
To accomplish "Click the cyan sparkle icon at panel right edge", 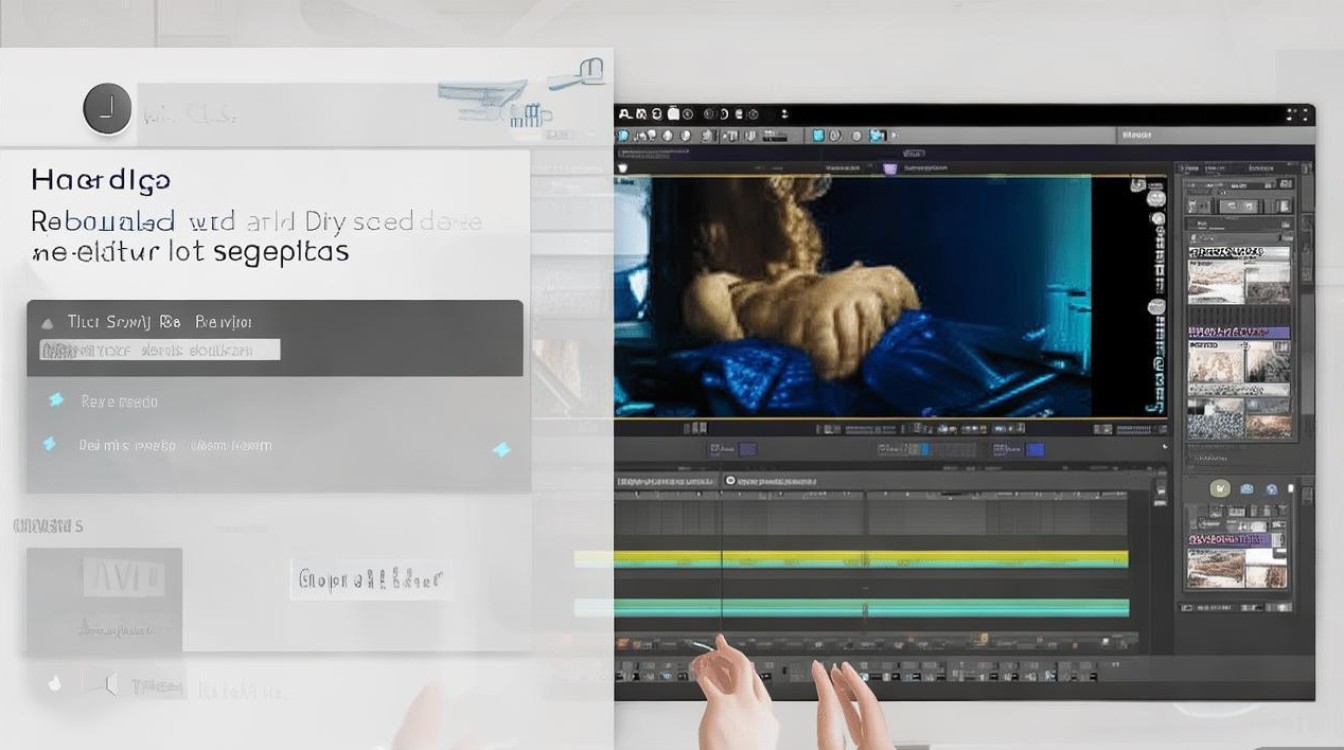I will coord(502,450).
